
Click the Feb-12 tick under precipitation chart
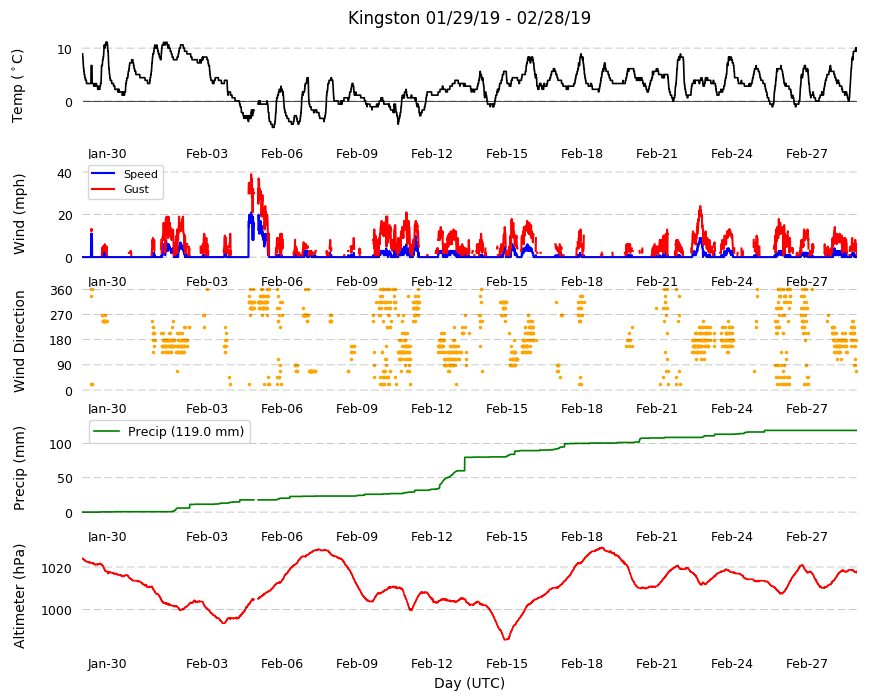coord(432,536)
